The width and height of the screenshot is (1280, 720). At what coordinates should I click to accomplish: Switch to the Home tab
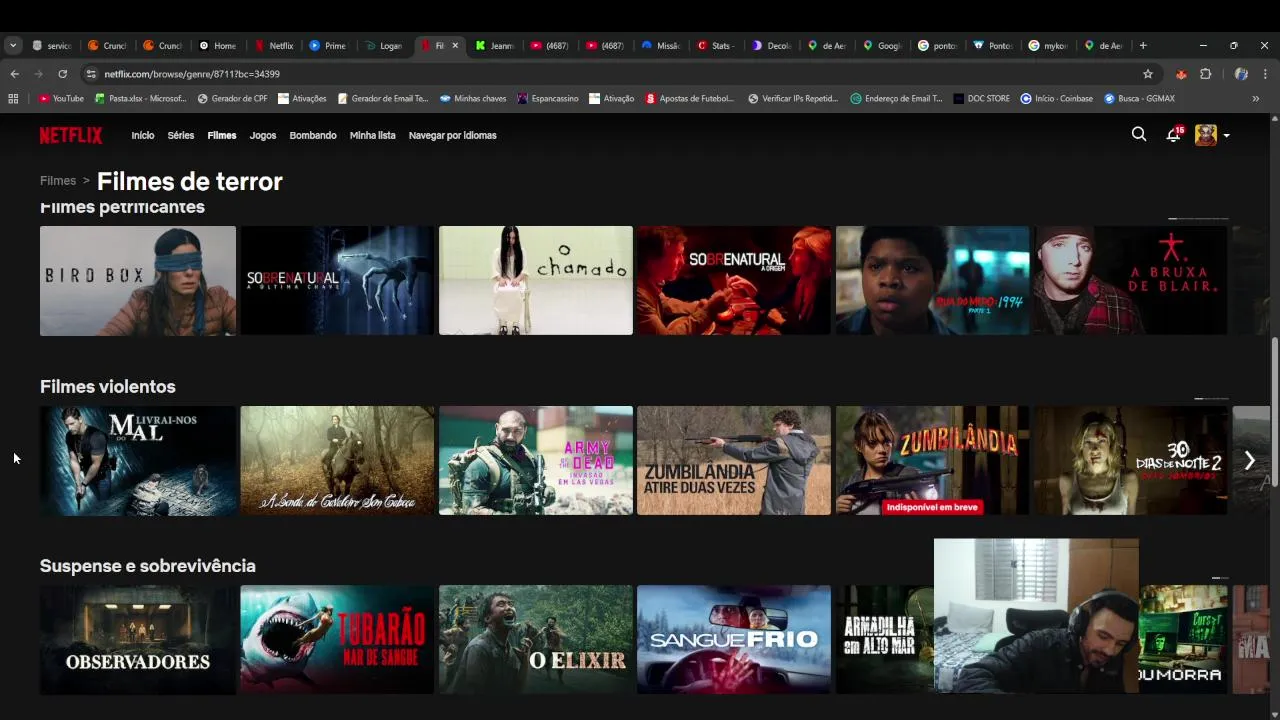(218, 45)
